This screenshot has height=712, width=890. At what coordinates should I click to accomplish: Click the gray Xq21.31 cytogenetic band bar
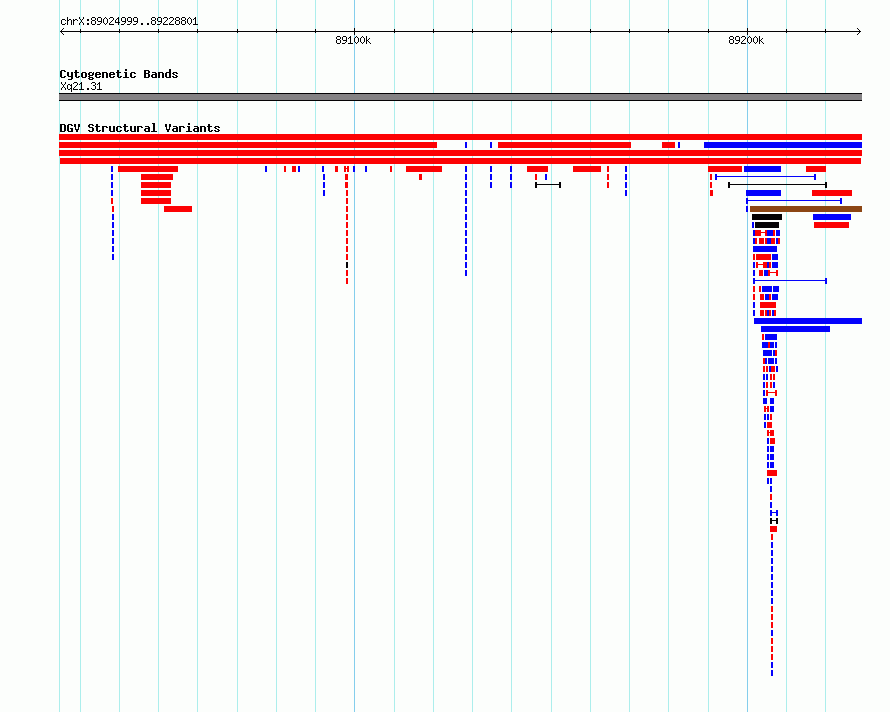[460, 97]
